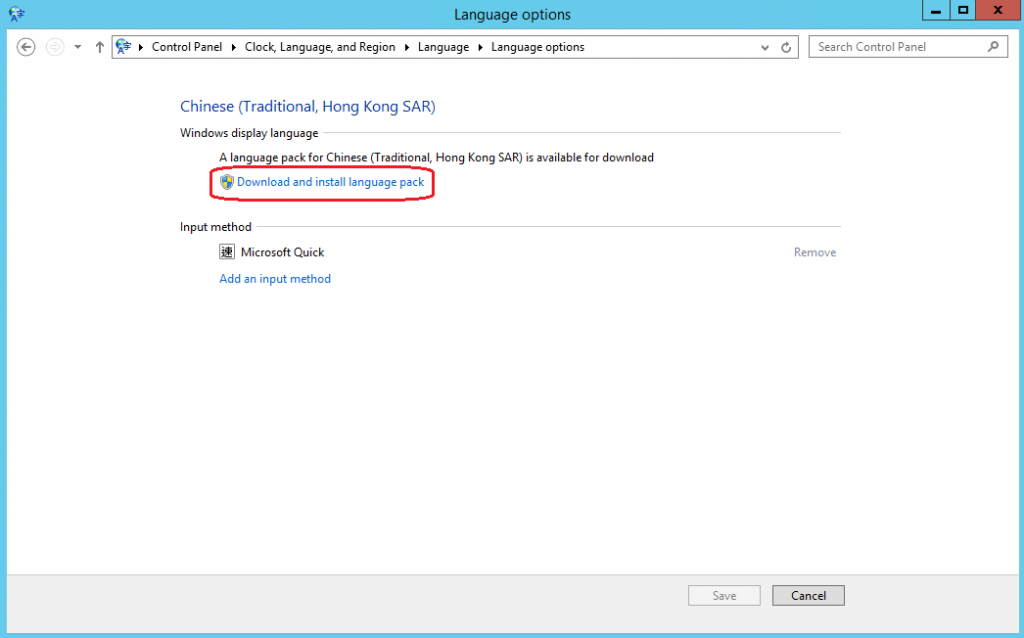This screenshot has width=1024, height=638.
Task: Click the Cancel button
Action: pos(808,596)
